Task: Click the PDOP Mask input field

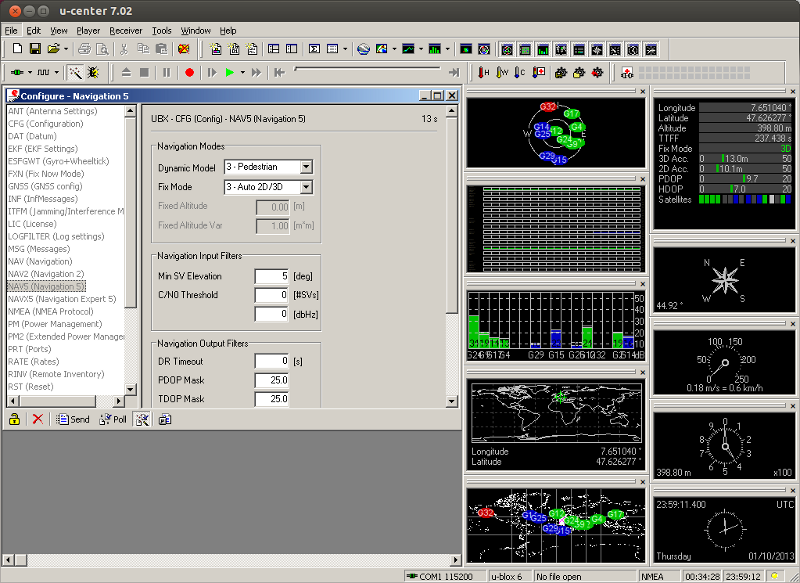Action: [x=271, y=380]
